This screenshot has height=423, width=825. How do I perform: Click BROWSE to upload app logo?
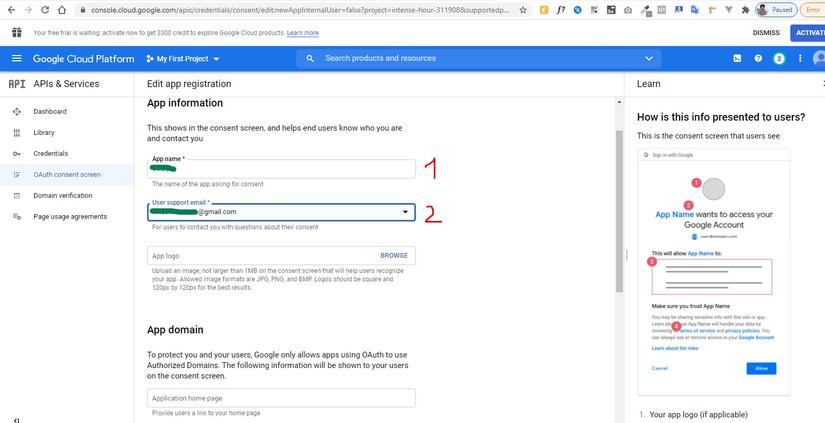coord(394,256)
